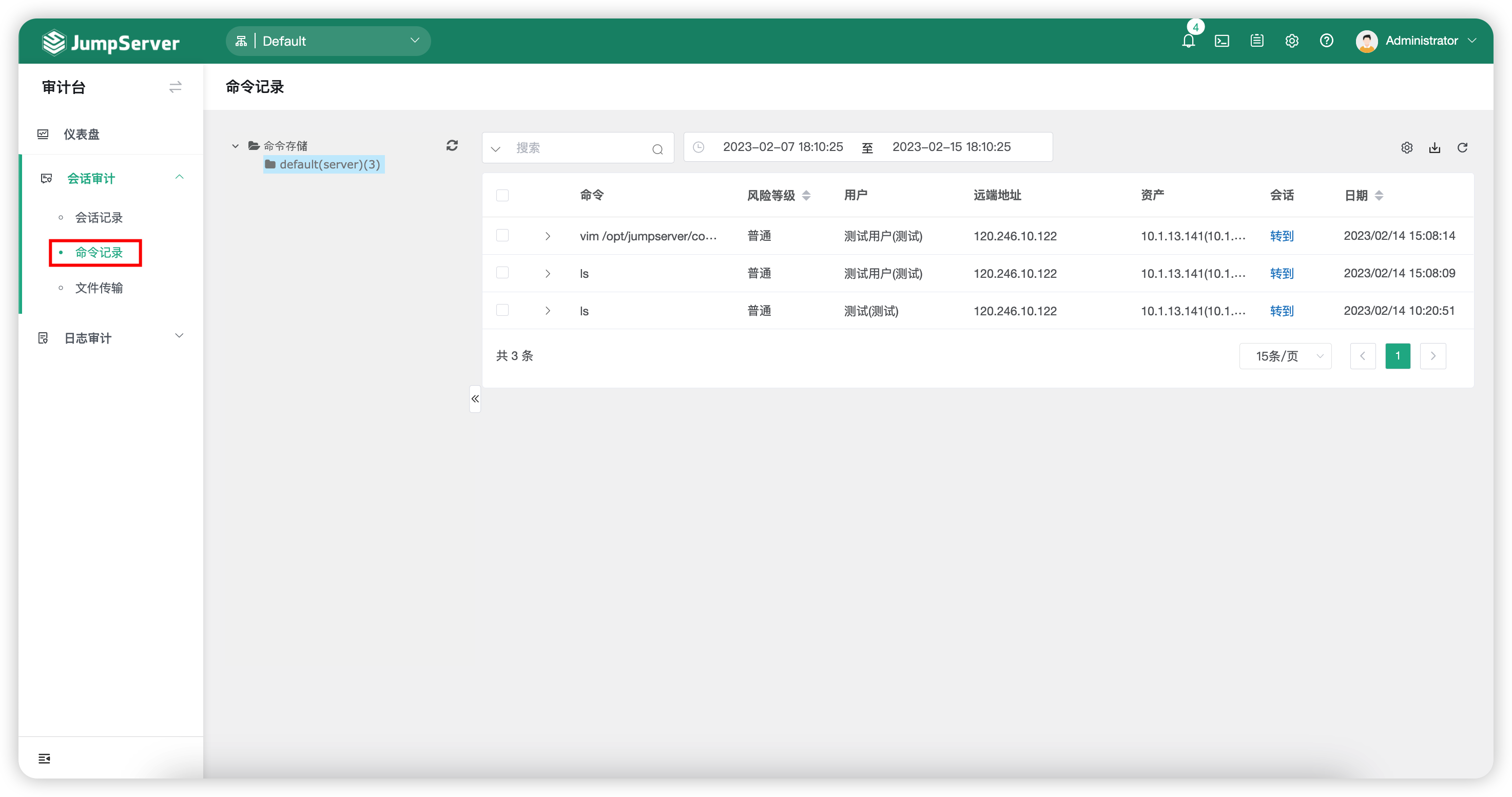Screen dimensions: 1512x797
Task: Refresh the command storage tree
Action: (x=452, y=145)
